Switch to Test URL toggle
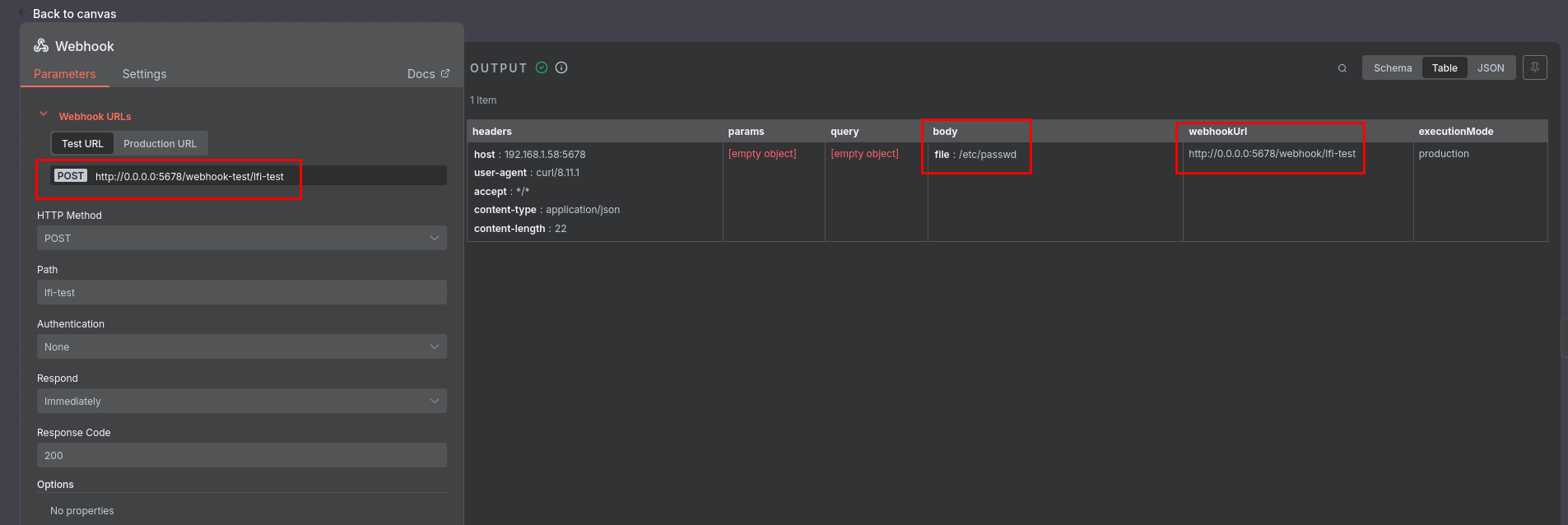This screenshot has width=1568, height=525. tap(82, 143)
